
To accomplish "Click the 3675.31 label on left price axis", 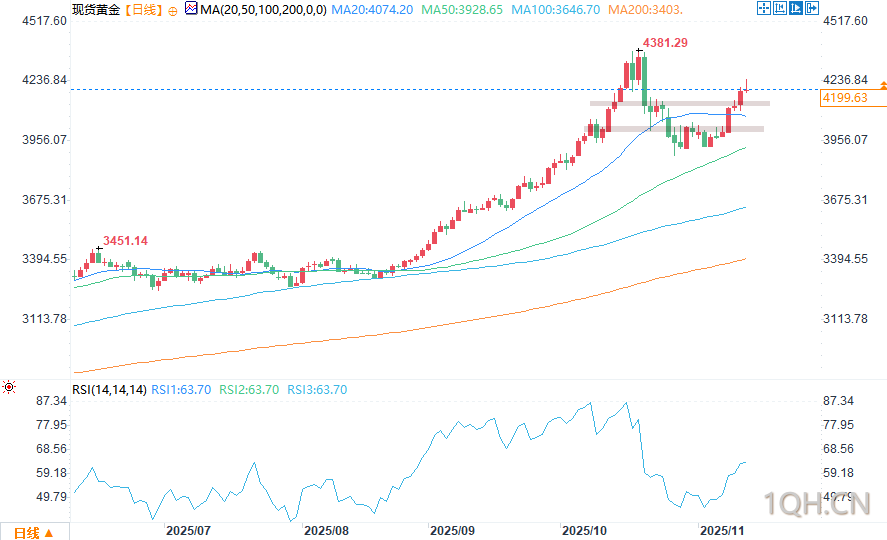I will pyautogui.click(x=44, y=200).
